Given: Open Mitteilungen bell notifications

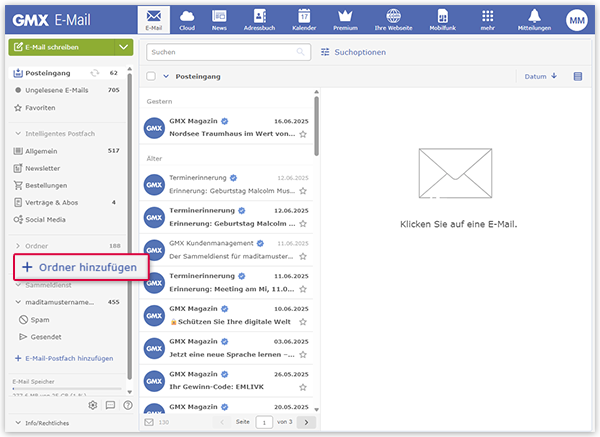Looking at the screenshot, I should tap(535, 20).
